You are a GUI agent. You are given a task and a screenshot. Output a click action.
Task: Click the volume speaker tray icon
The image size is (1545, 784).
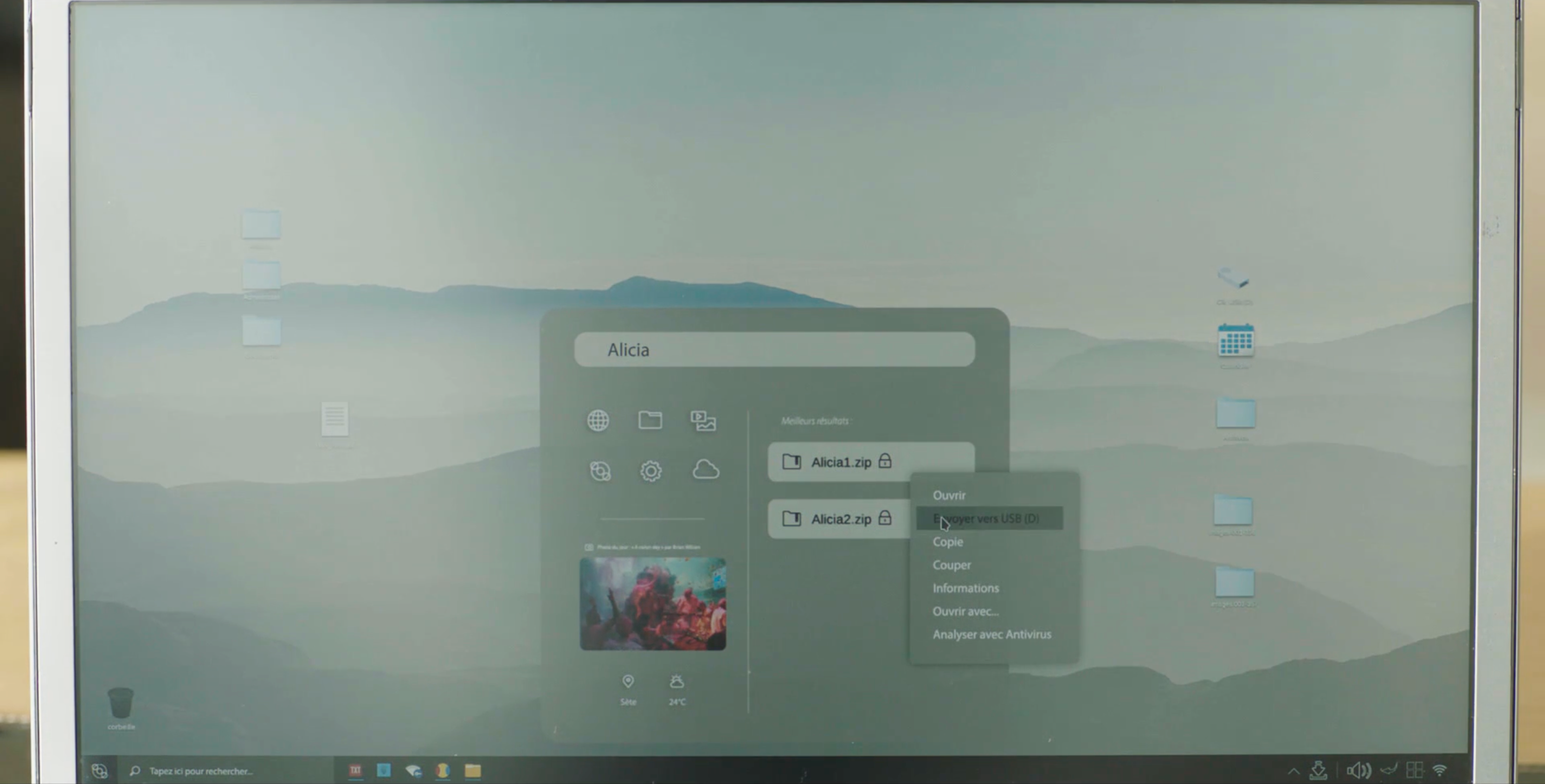[1358, 770]
